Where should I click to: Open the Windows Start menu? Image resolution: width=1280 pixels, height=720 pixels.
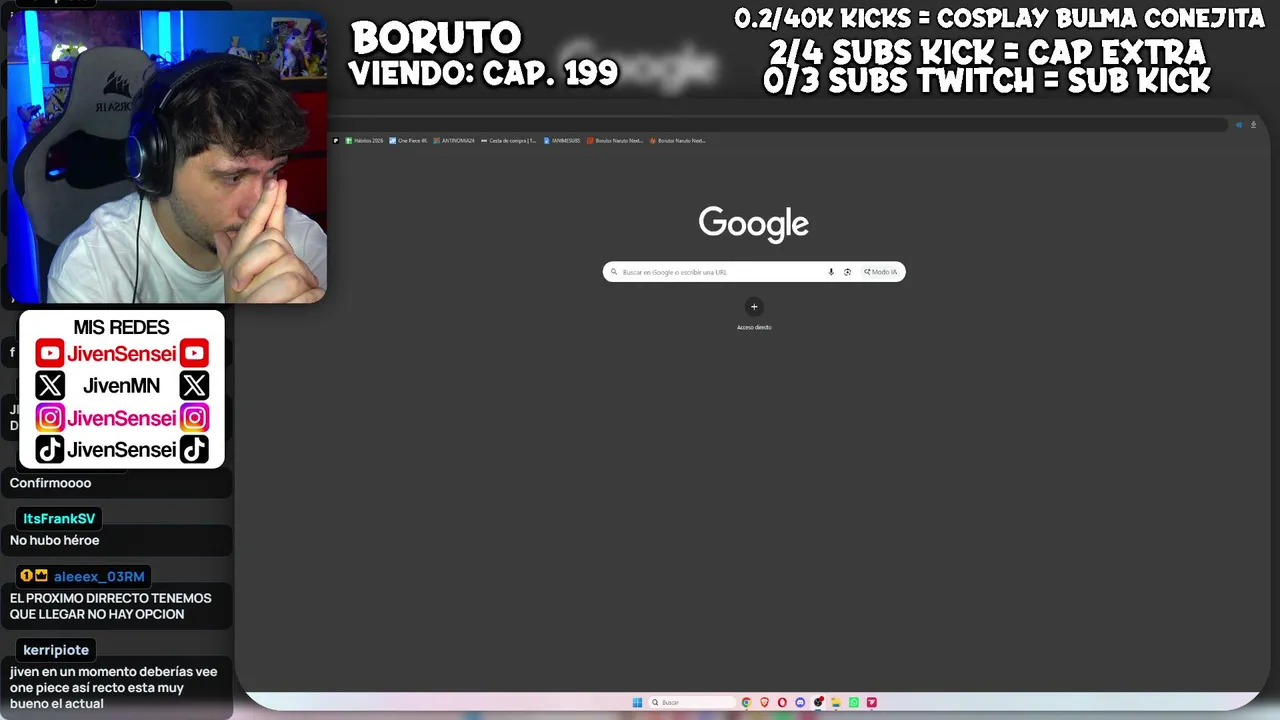coord(637,702)
